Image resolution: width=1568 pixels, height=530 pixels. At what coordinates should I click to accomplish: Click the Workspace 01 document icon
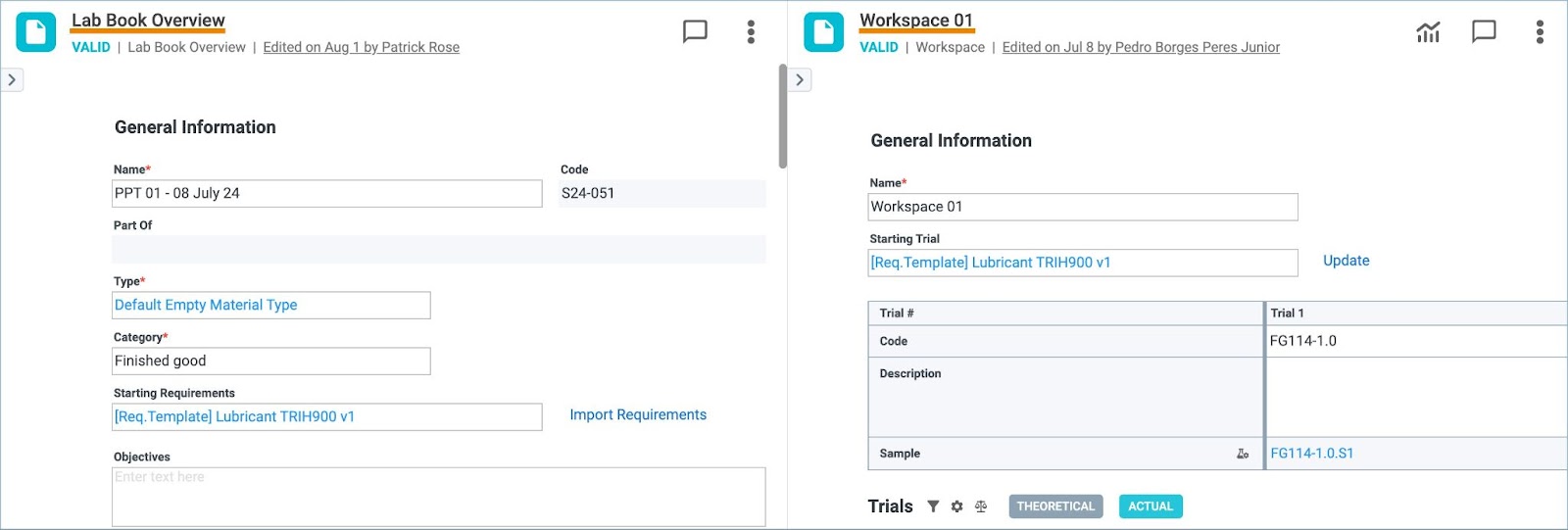click(823, 32)
